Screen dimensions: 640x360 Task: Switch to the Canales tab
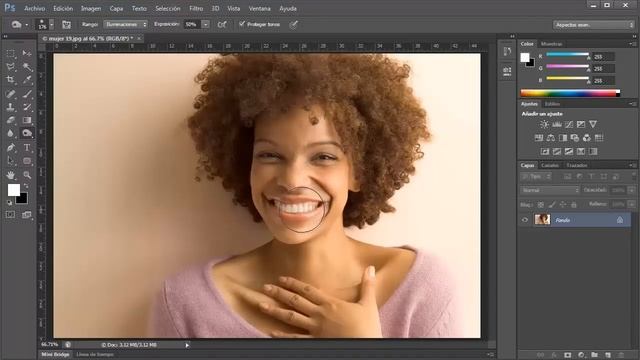550,165
